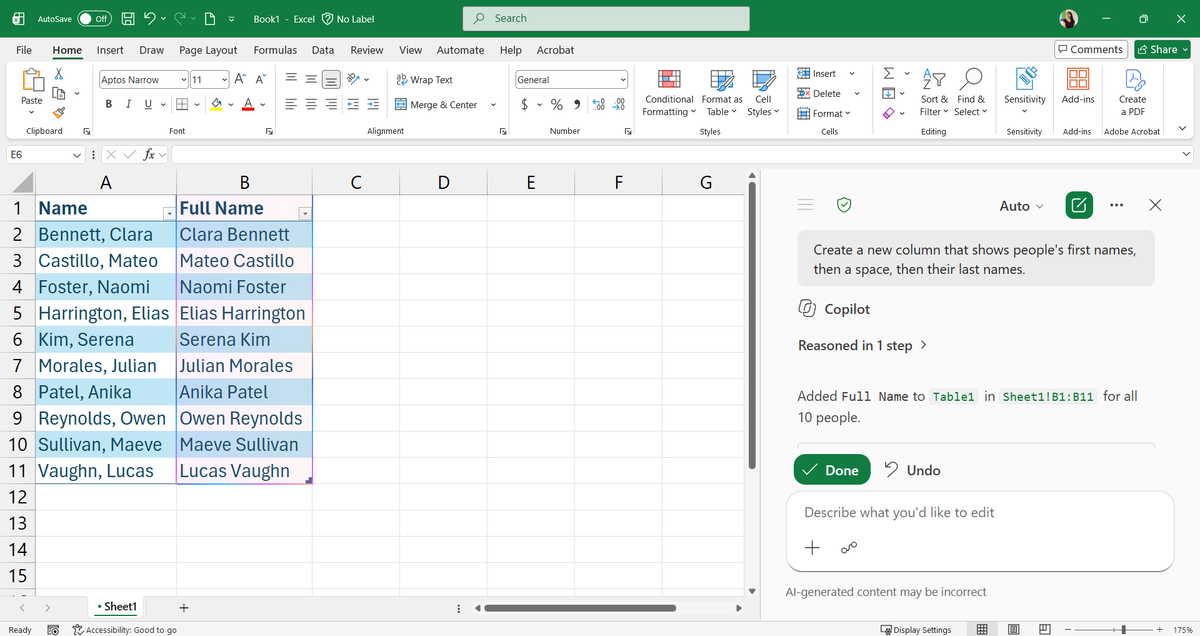Switch to Page Break Preview view in status bar
This screenshot has width=1200, height=636.
click(1045, 629)
